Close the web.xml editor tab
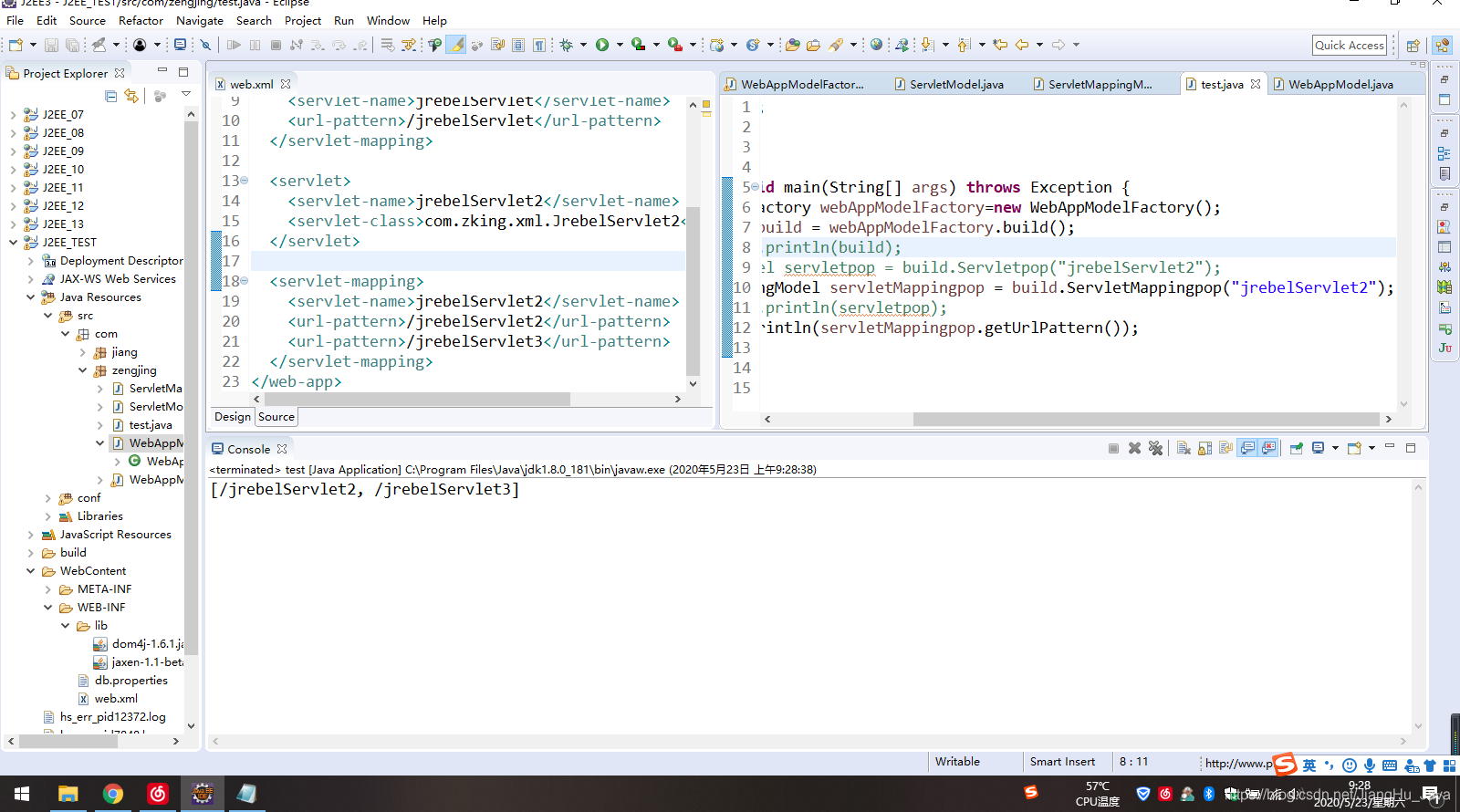The height and width of the screenshot is (812, 1460). tap(286, 84)
